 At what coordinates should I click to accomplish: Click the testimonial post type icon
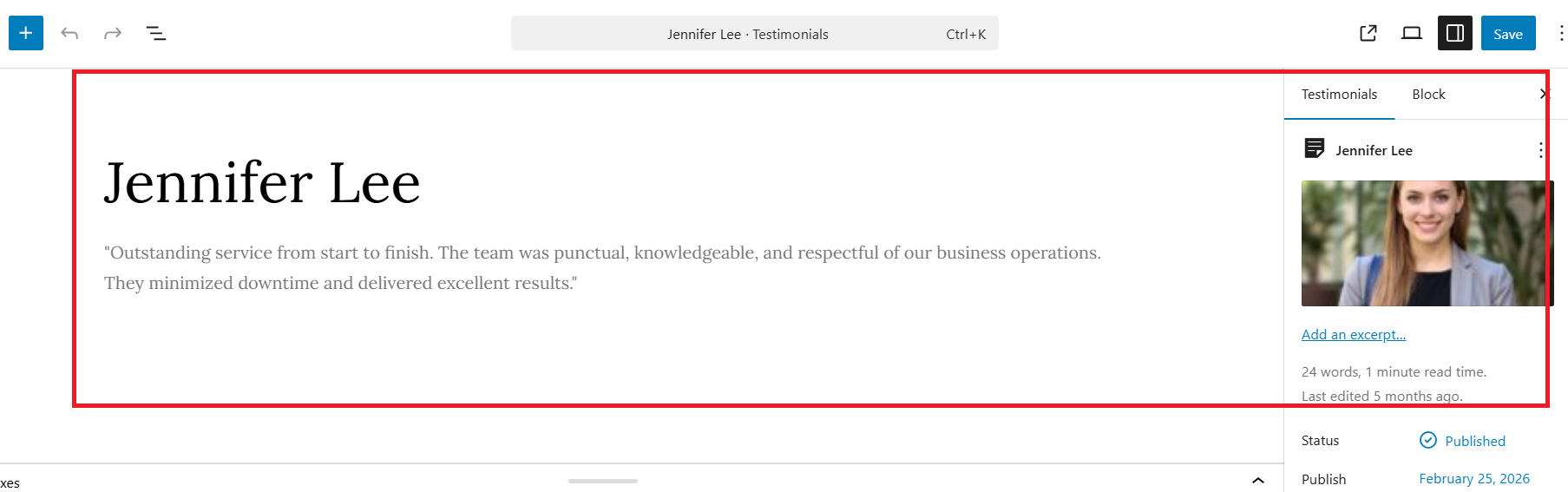(1315, 148)
